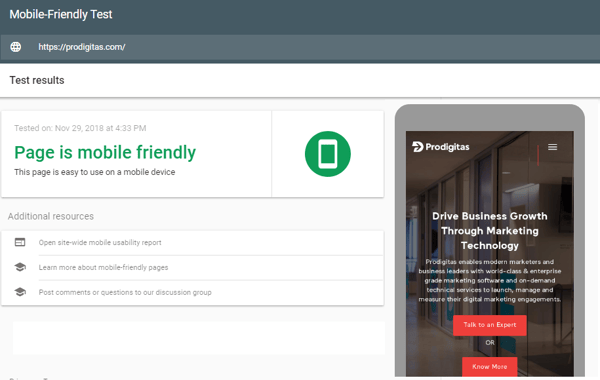Click the Prodigitas logo in the preview
The height and width of the screenshot is (380, 600).
click(x=440, y=147)
